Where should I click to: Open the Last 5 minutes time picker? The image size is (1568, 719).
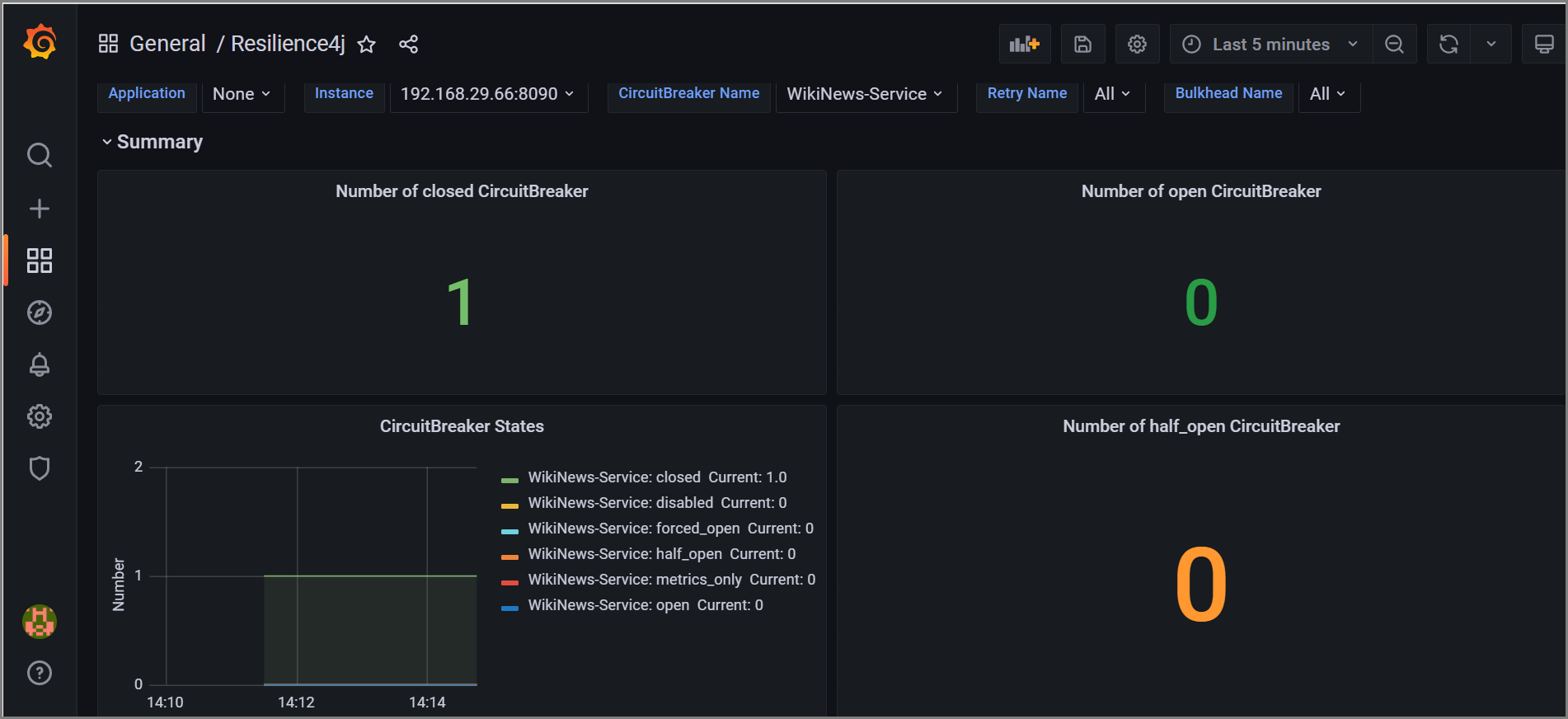click(1270, 45)
